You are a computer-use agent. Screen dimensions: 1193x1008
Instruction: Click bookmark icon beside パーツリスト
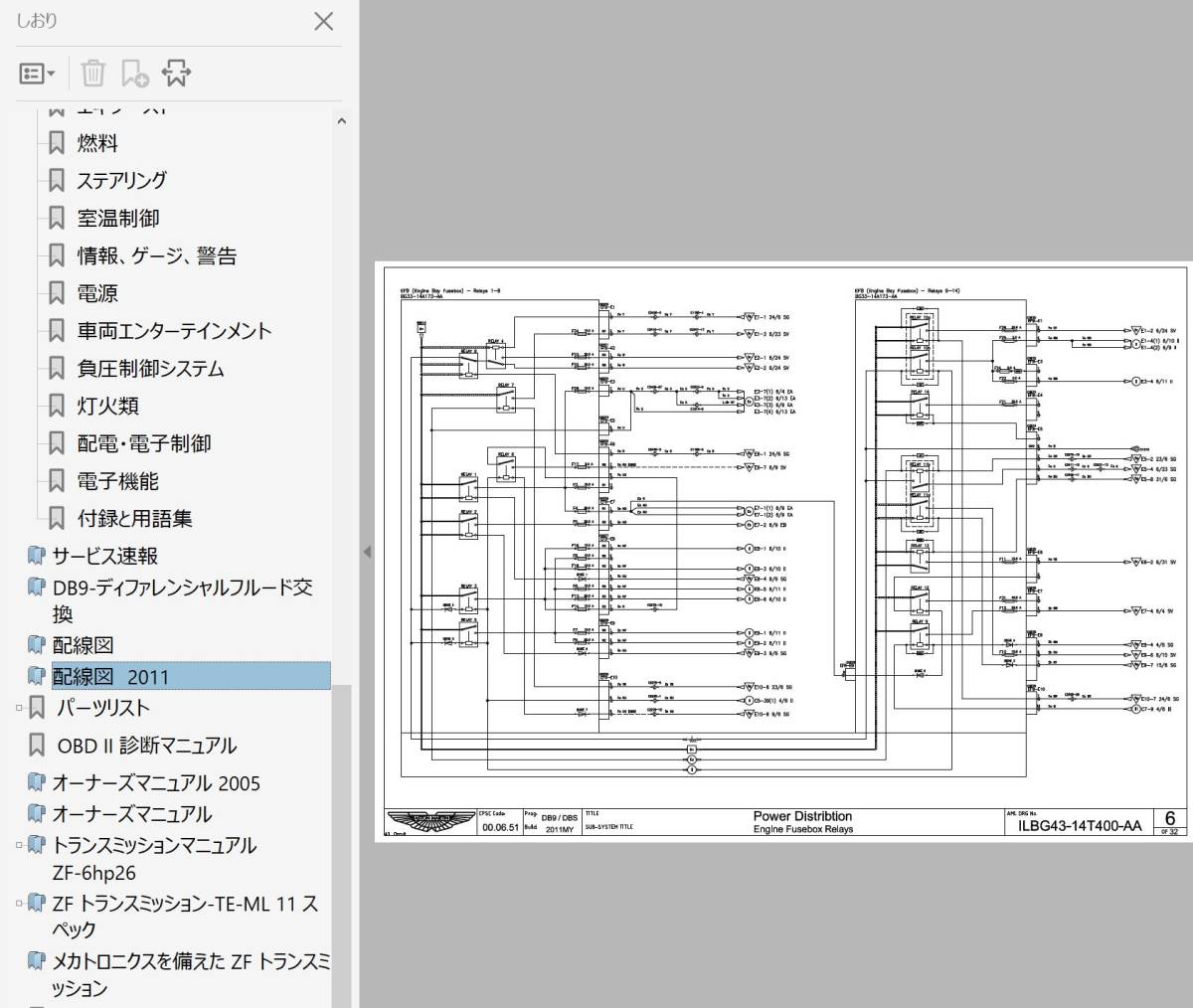click(x=37, y=709)
